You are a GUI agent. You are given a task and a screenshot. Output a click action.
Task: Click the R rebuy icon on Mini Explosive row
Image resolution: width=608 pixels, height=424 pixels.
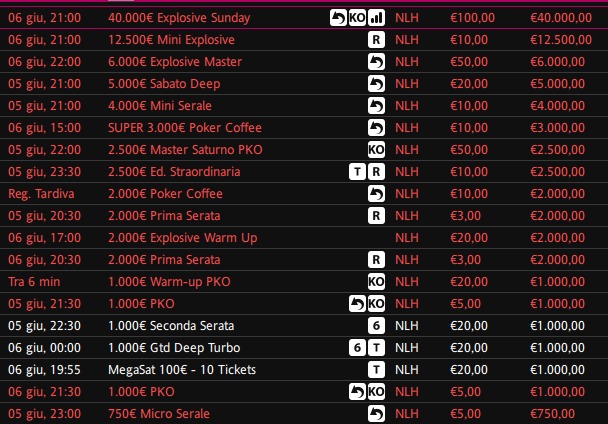tap(376, 40)
